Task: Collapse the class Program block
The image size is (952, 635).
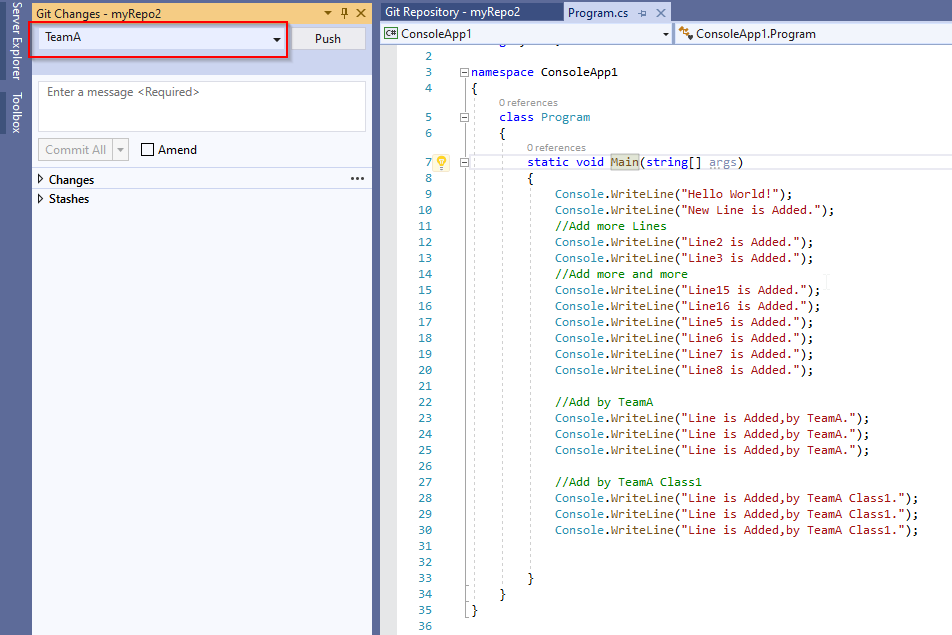Action: click(464, 117)
